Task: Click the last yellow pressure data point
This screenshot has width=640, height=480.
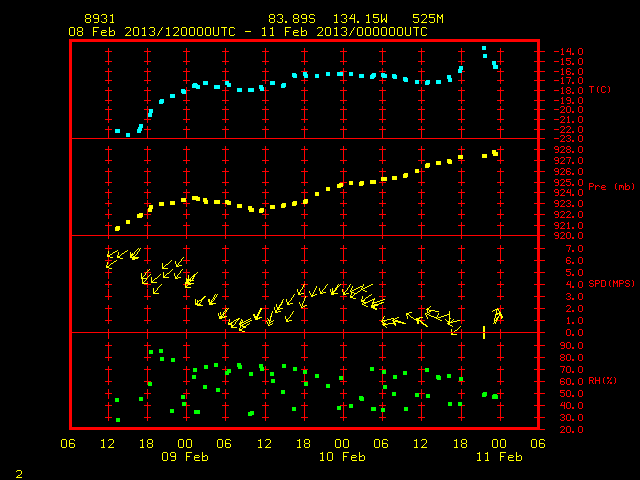Action: [495, 153]
